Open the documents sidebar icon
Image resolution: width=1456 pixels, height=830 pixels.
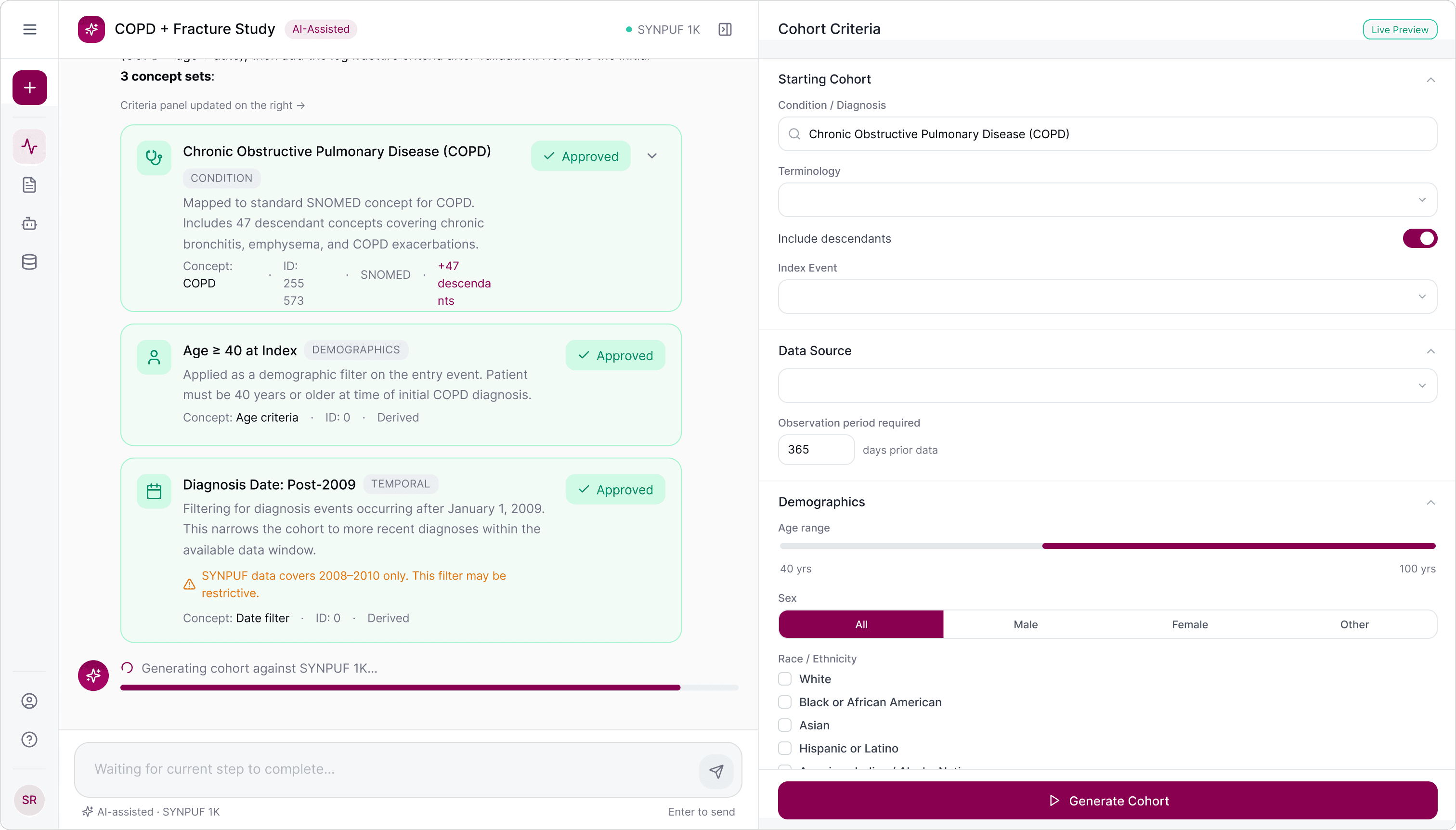click(30, 185)
